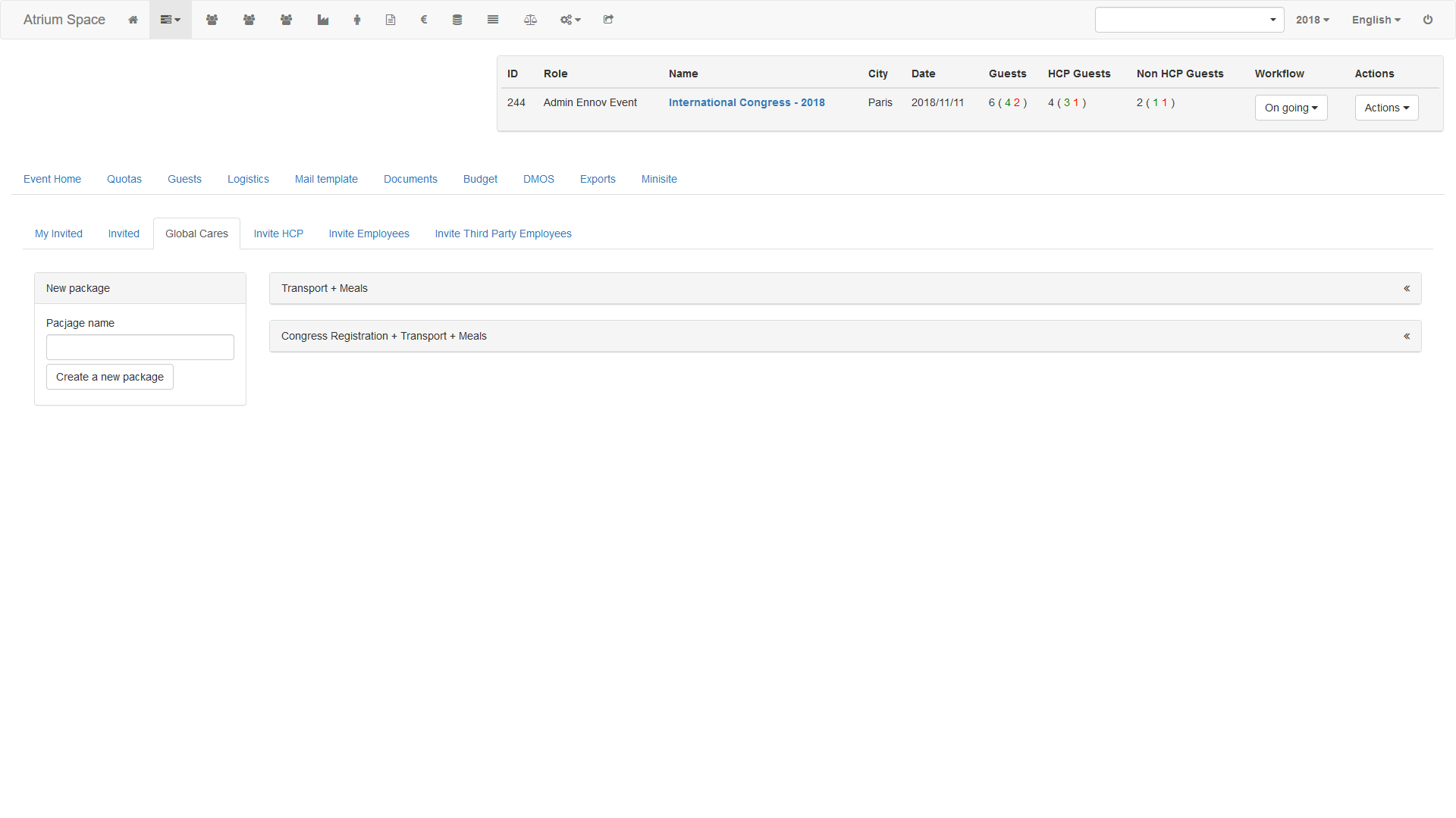
Task: Open the top search combo box
Action: pyautogui.click(x=1189, y=20)
